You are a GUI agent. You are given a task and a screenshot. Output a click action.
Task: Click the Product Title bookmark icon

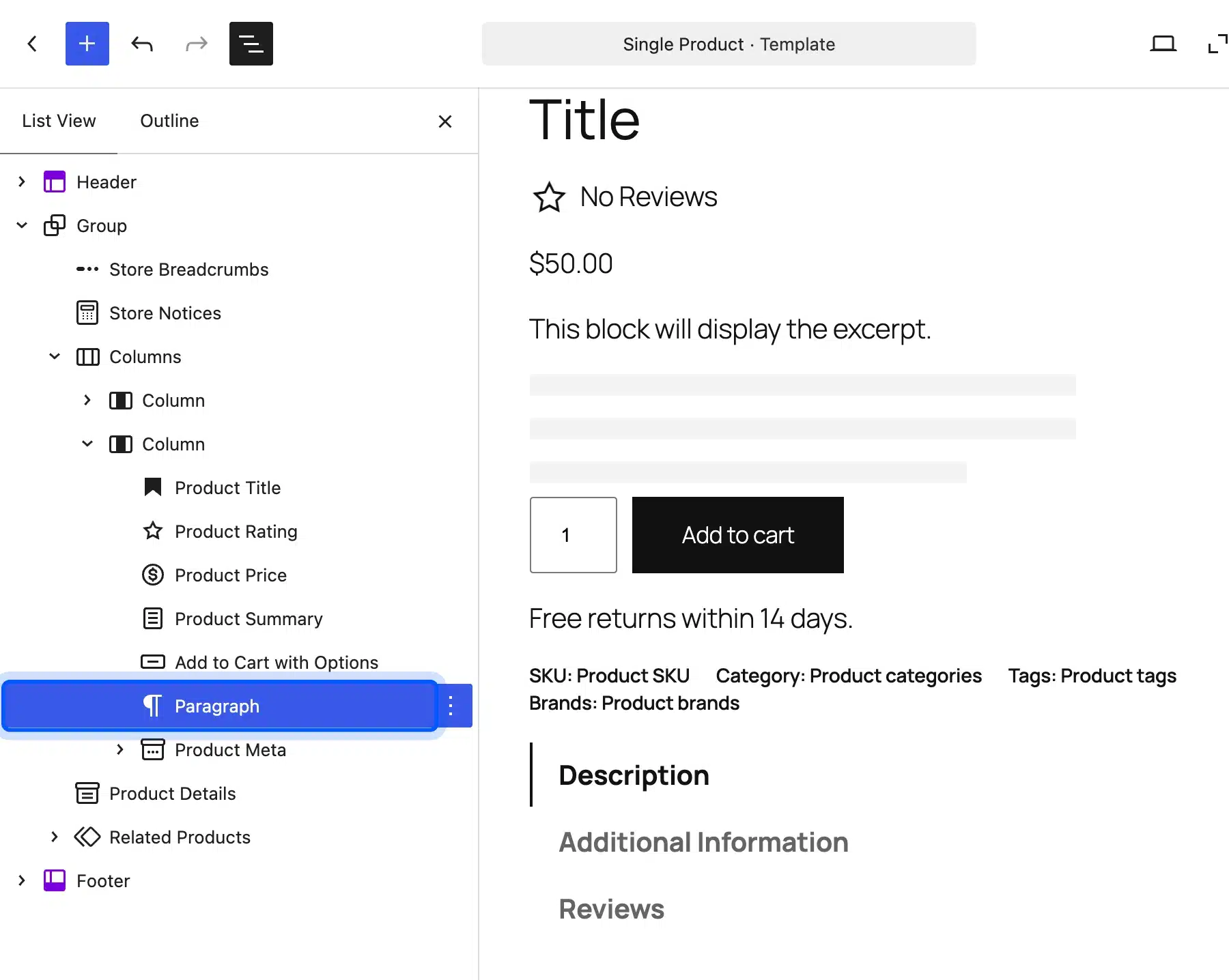(153, 487)
